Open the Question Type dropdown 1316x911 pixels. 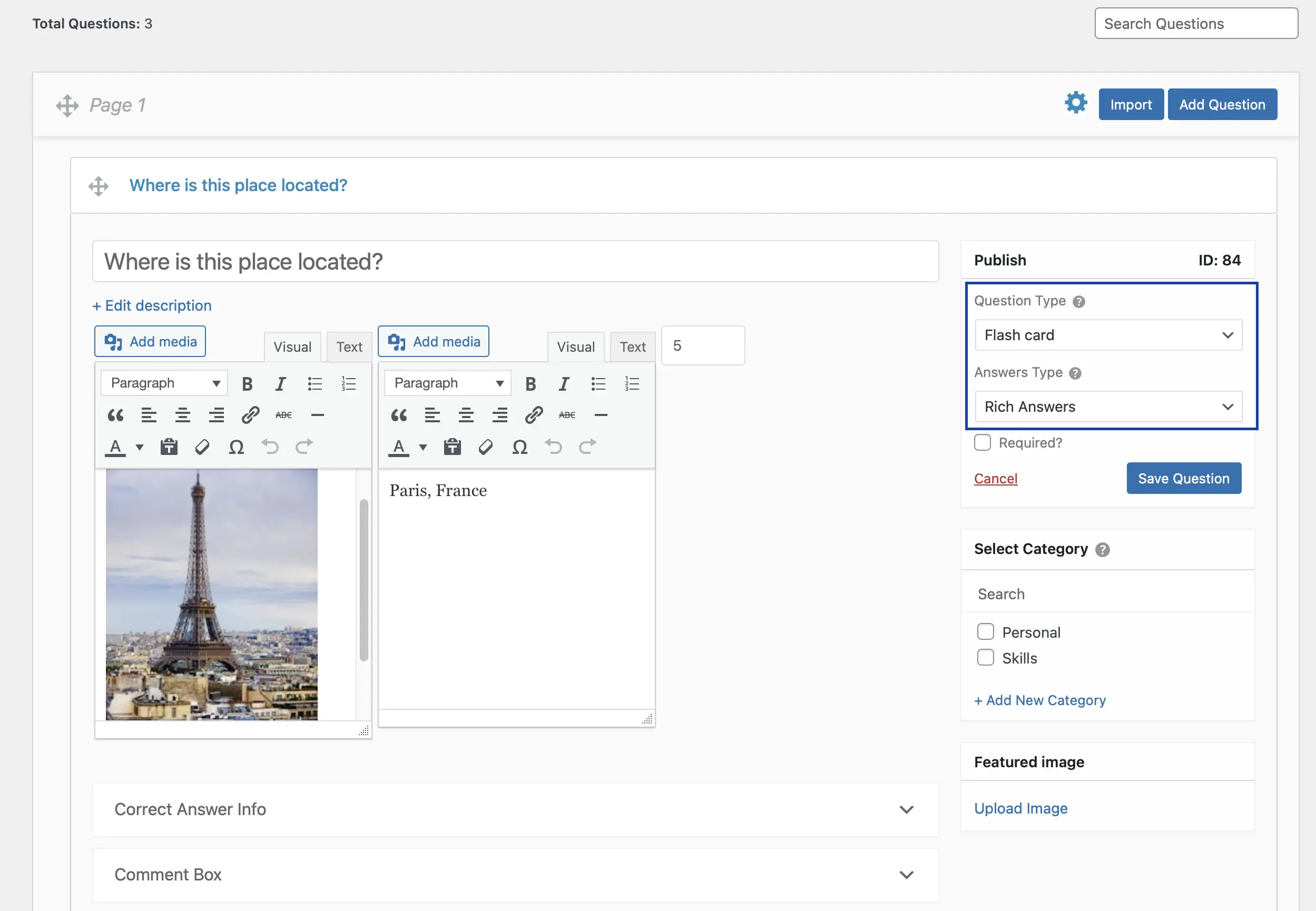coord(1107,334)
